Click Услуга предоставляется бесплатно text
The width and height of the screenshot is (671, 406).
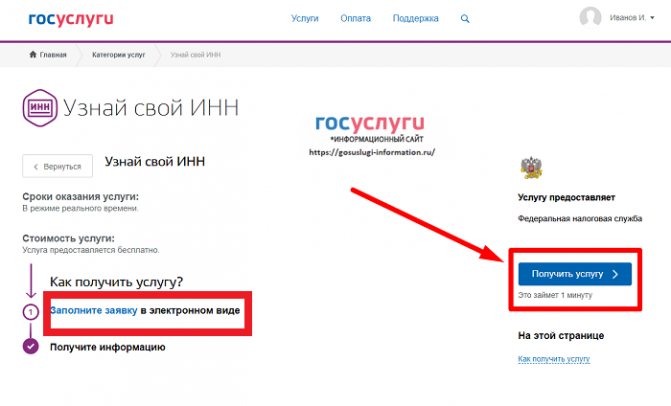pos(91,250)
